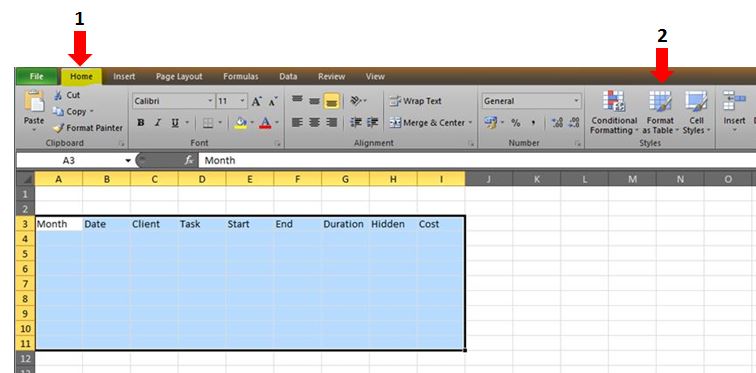Open the Formulas tab

pyautogui.click(x=241, y=77)
